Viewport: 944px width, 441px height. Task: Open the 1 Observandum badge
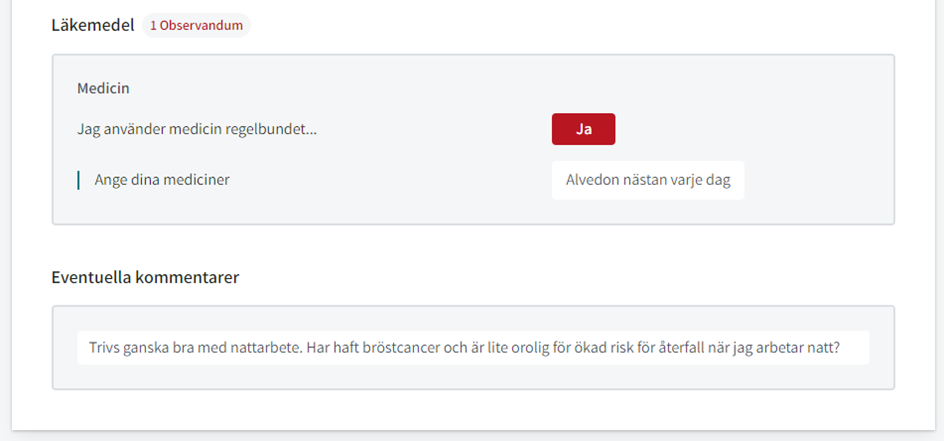(196, 26)
